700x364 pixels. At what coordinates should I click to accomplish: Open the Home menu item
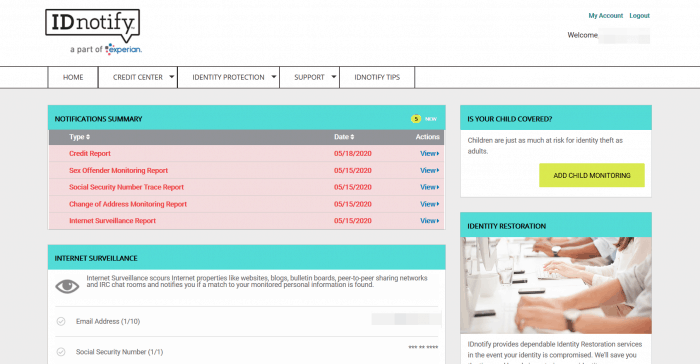(x=73, y=77)
